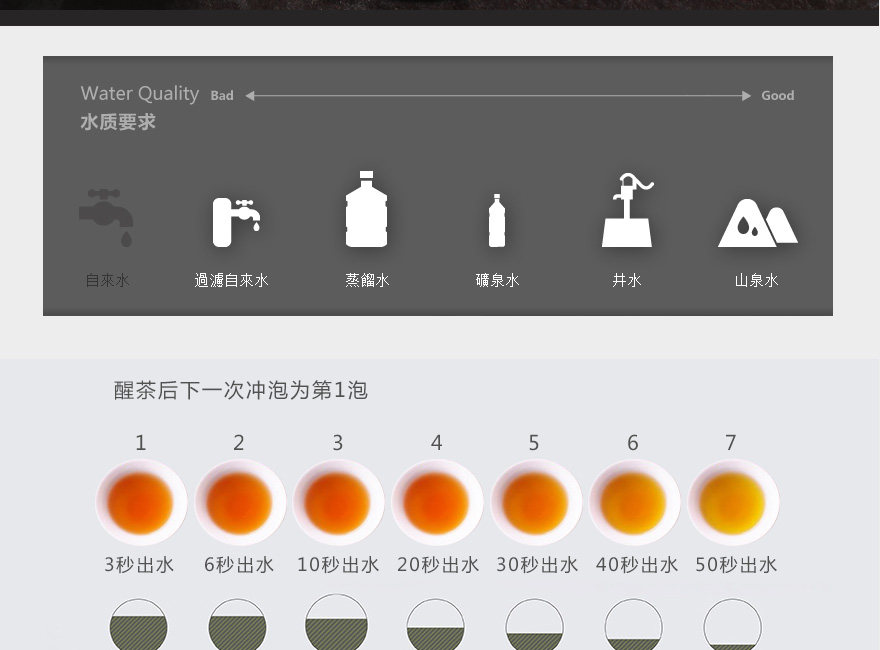The height and width of the screenshot is (650, 880).
Task: Click the tea cup numbered 6
Action: pos(634,502)
